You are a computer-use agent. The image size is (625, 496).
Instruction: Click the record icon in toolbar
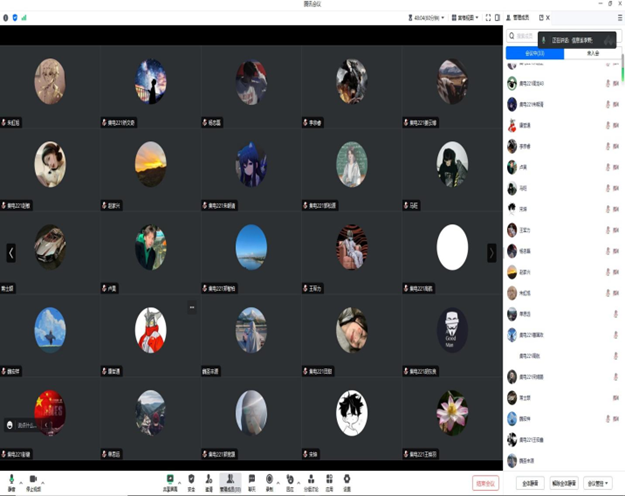tap(270, 480)
